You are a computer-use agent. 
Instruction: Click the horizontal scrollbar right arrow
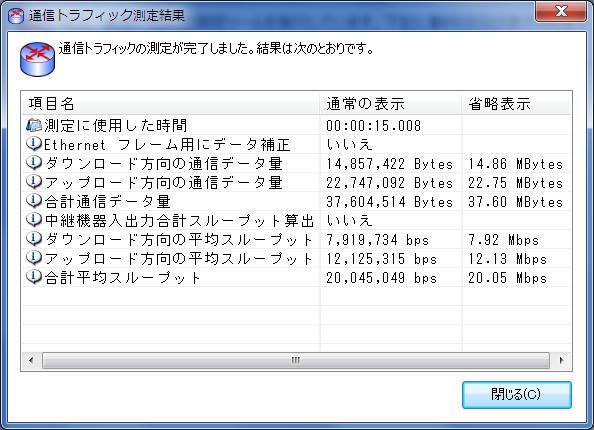pyautogui.click(x=561, y=360)
